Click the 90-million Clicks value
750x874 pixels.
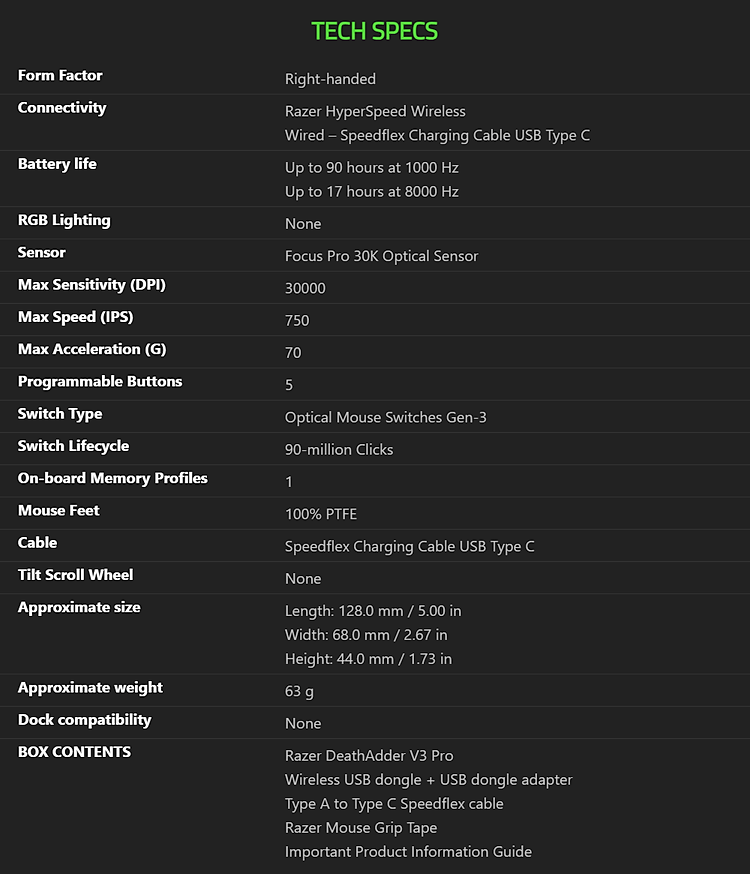(339, 449)
